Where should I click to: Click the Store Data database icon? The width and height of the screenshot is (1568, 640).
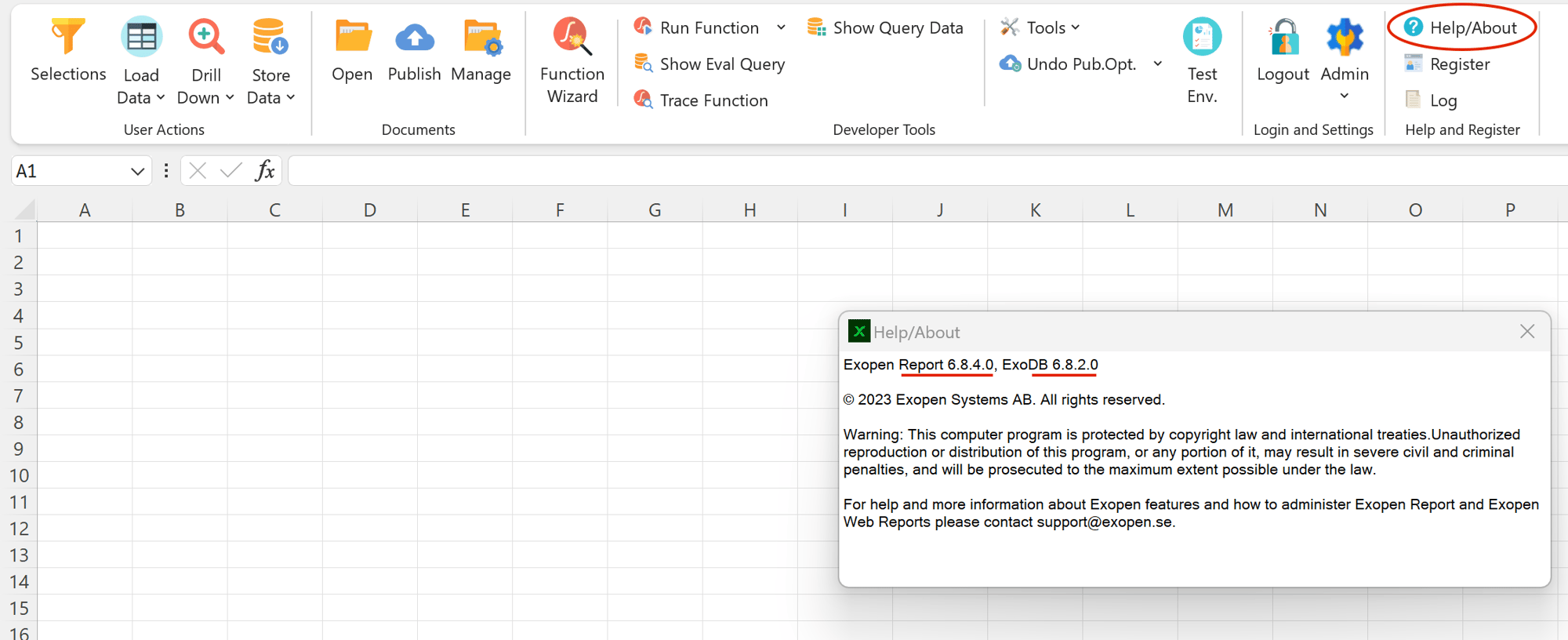pos(271,37)
